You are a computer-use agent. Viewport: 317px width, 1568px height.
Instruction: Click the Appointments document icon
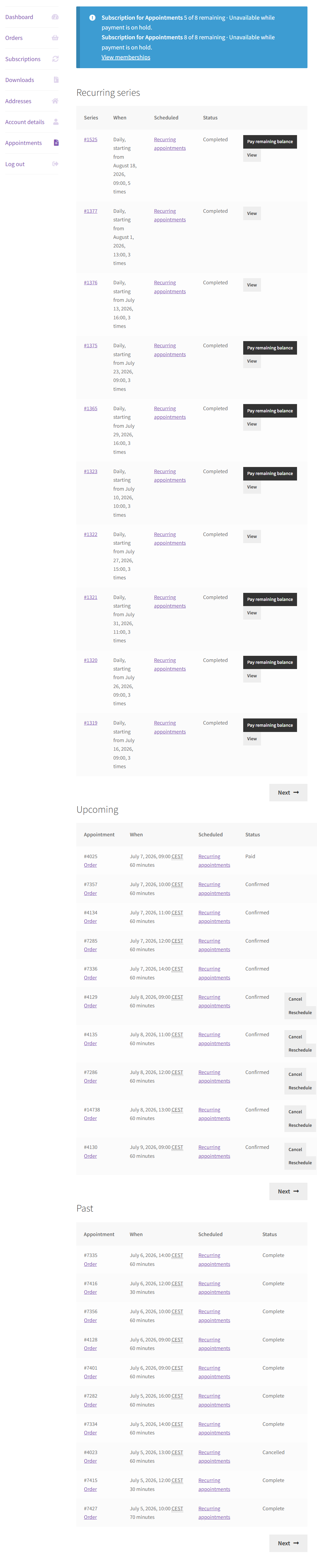[x=56, y=143]
